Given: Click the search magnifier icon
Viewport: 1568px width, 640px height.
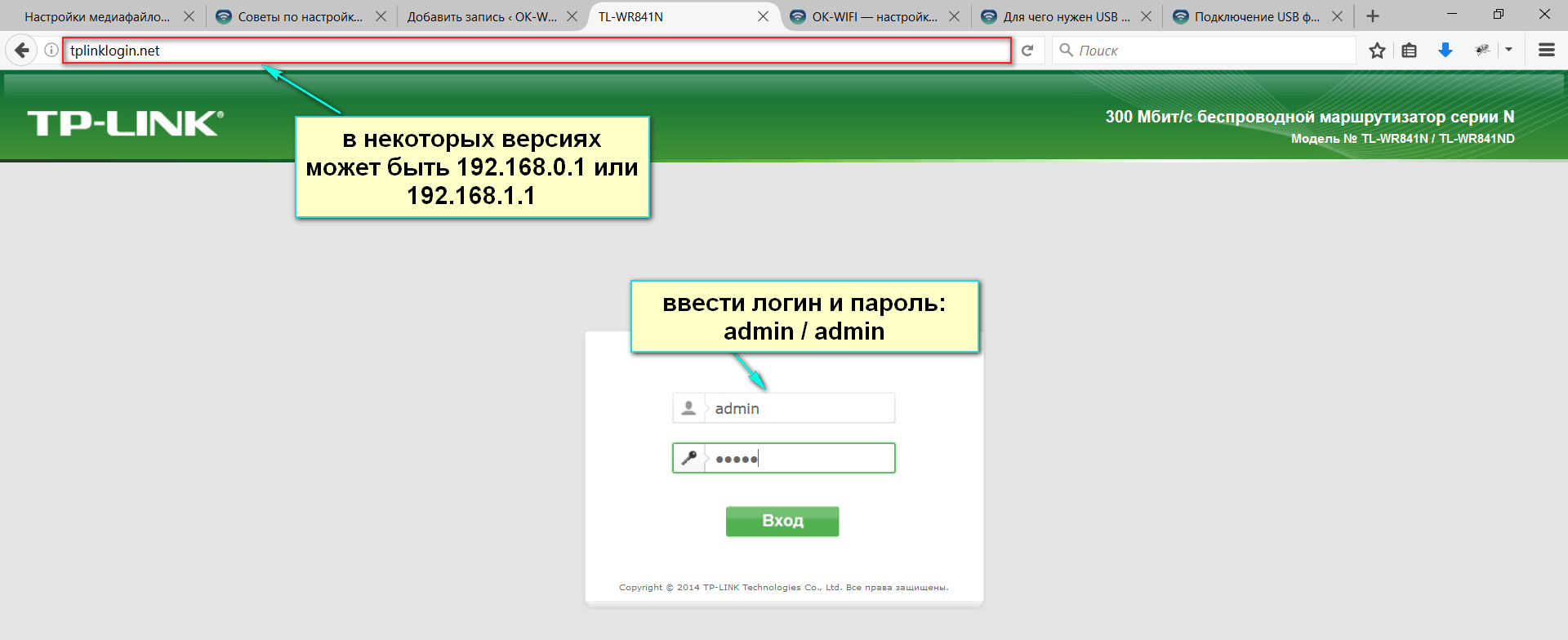Looking at the screenshot, I should coord(1066,50).
